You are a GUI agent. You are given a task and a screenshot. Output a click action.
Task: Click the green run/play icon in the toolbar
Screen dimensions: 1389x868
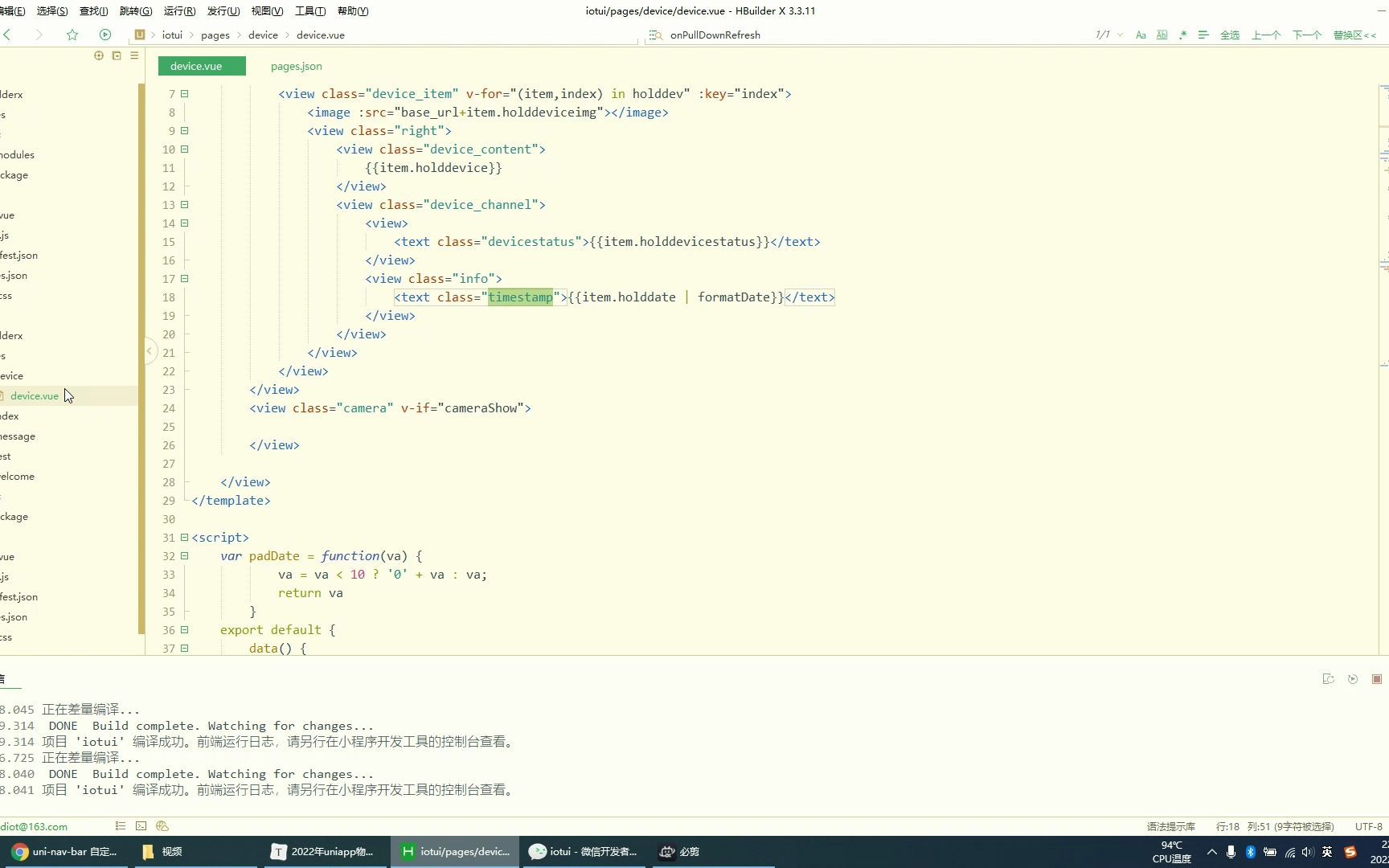[x=105, y=35]
